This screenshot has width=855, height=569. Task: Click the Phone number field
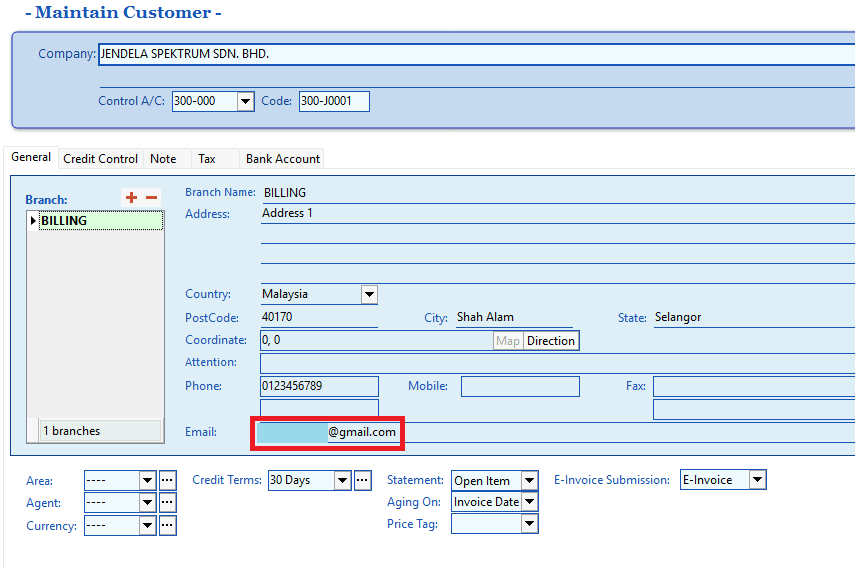[319, 386]
